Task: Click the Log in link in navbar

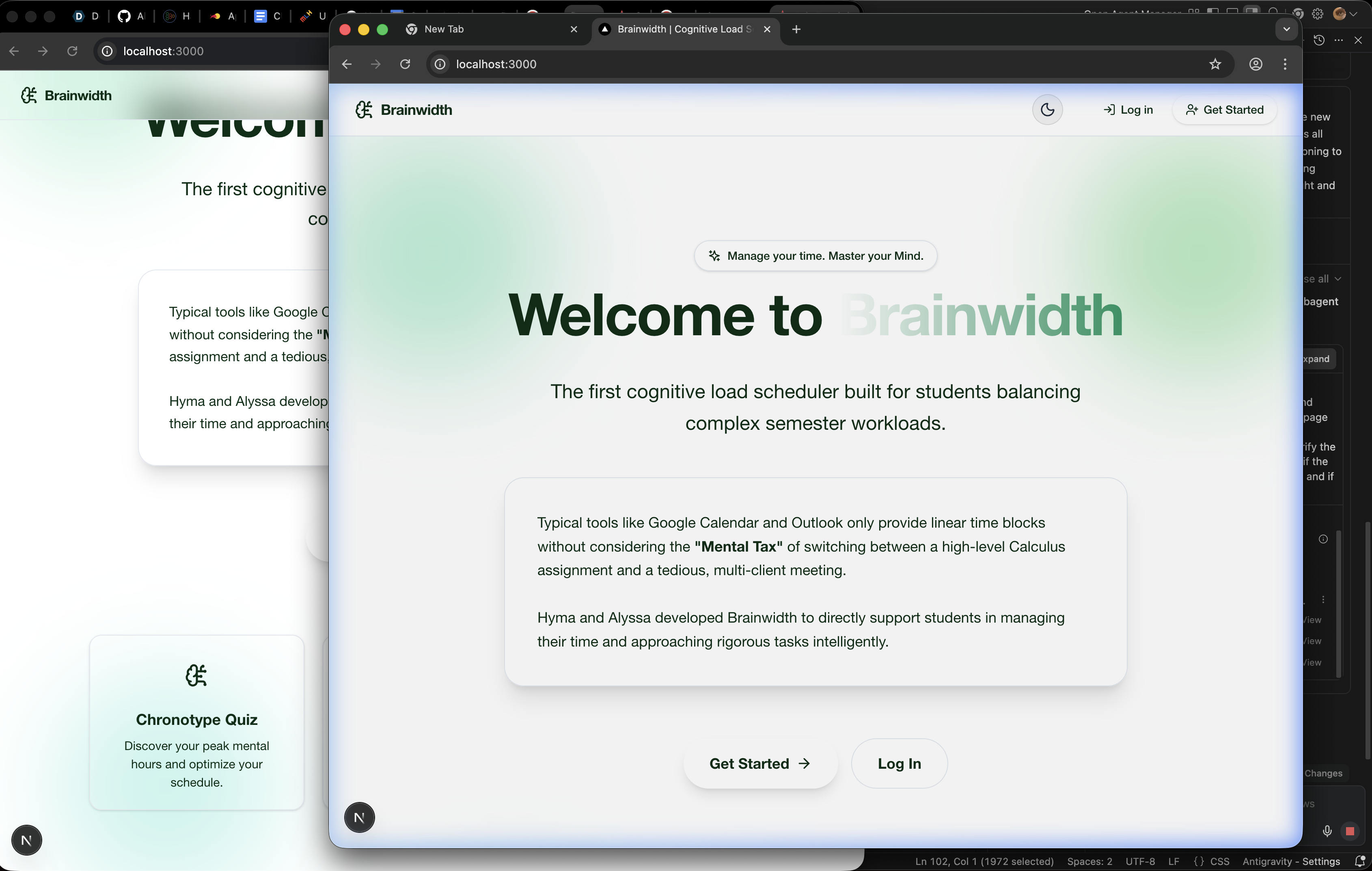Action: pos(1128,110)
